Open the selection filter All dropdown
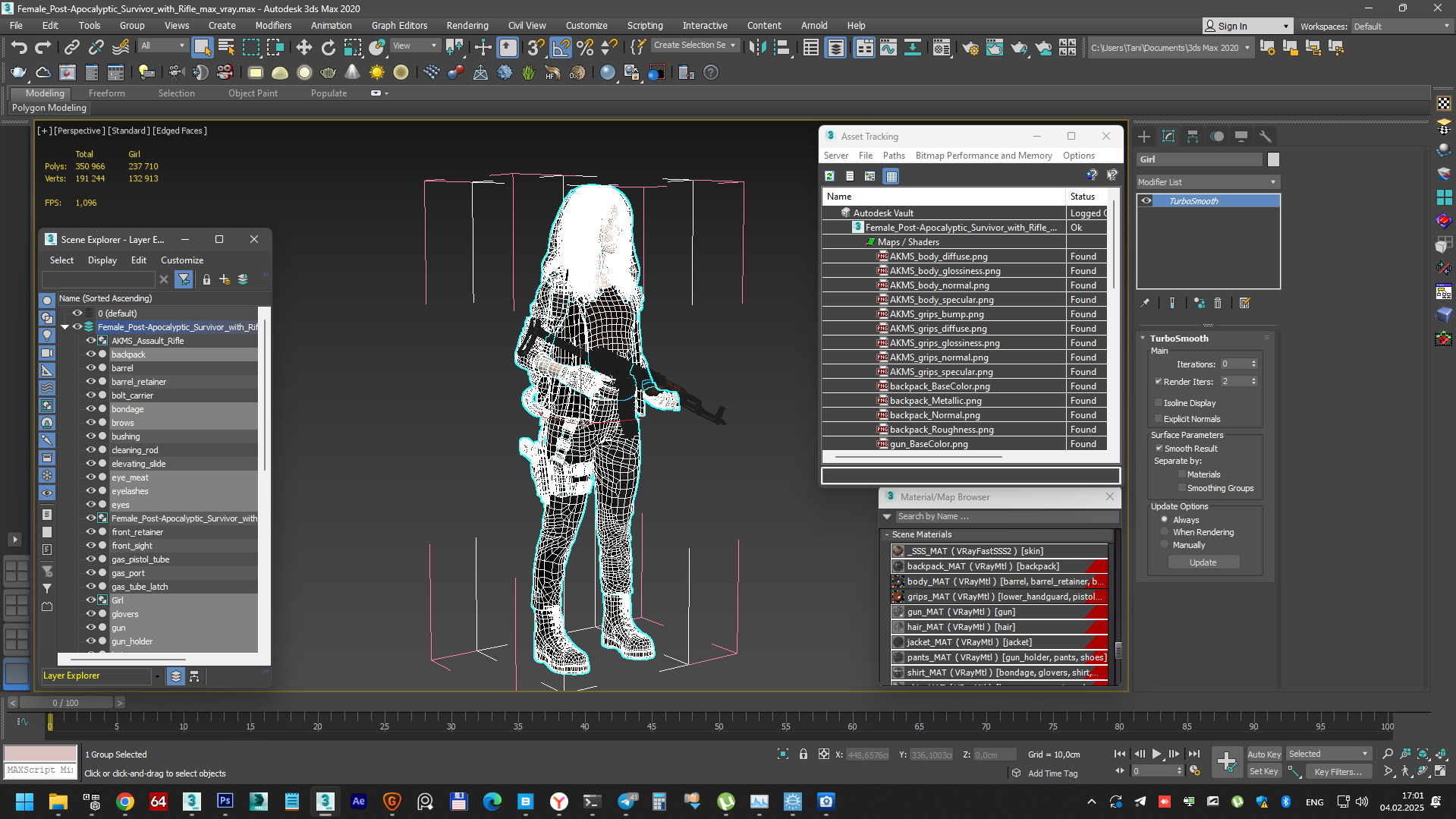 [x=163, y=46]
